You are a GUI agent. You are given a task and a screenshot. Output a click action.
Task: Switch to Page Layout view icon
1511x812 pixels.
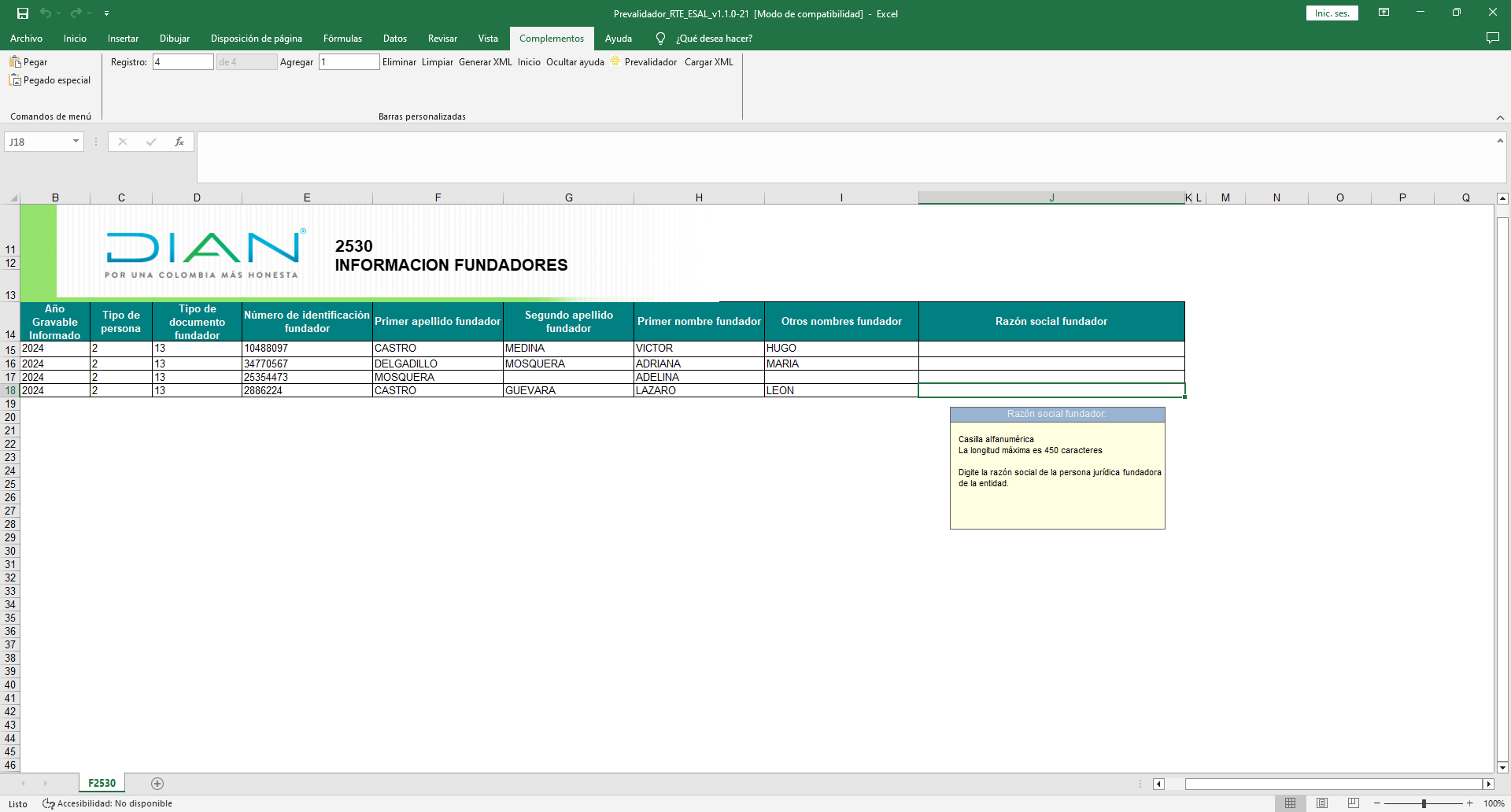coord(1322,803)
